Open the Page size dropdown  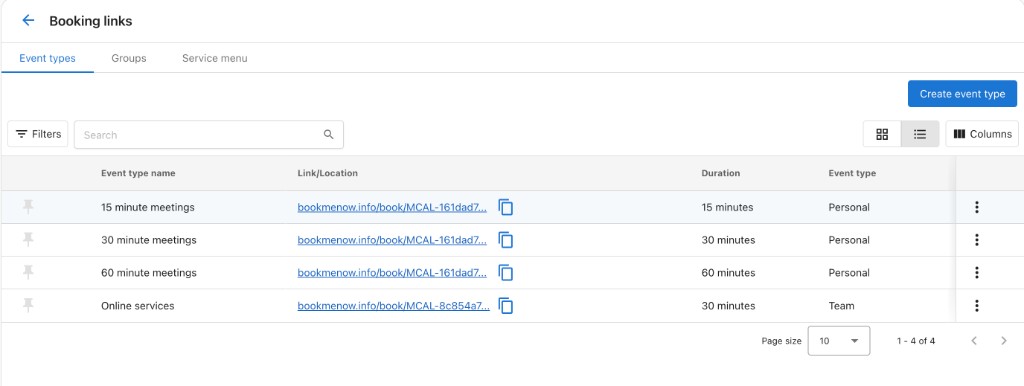pyautogui.click(x=839, y=340)
